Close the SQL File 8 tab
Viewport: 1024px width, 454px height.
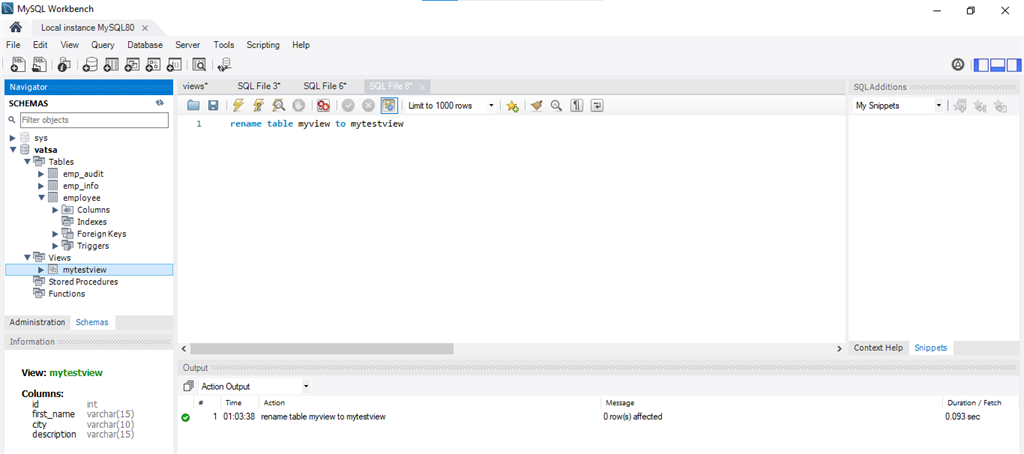click(x=423, y=87)
